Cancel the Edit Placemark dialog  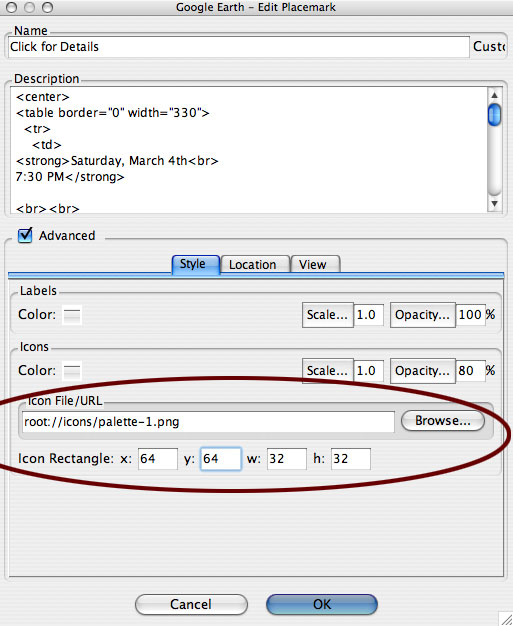pyautogui.click(x=191, y=604)
